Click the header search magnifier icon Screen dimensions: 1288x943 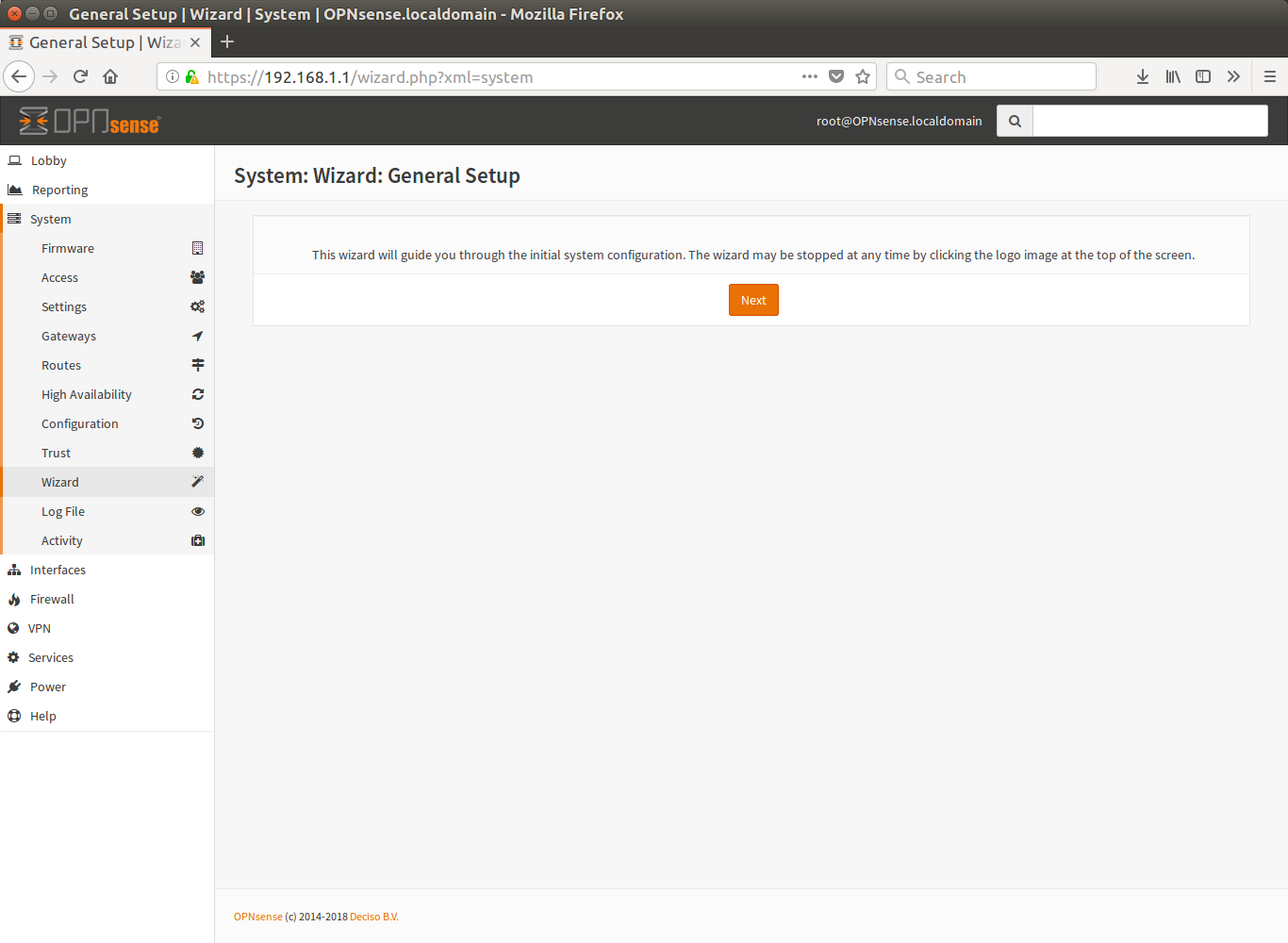1015,121
